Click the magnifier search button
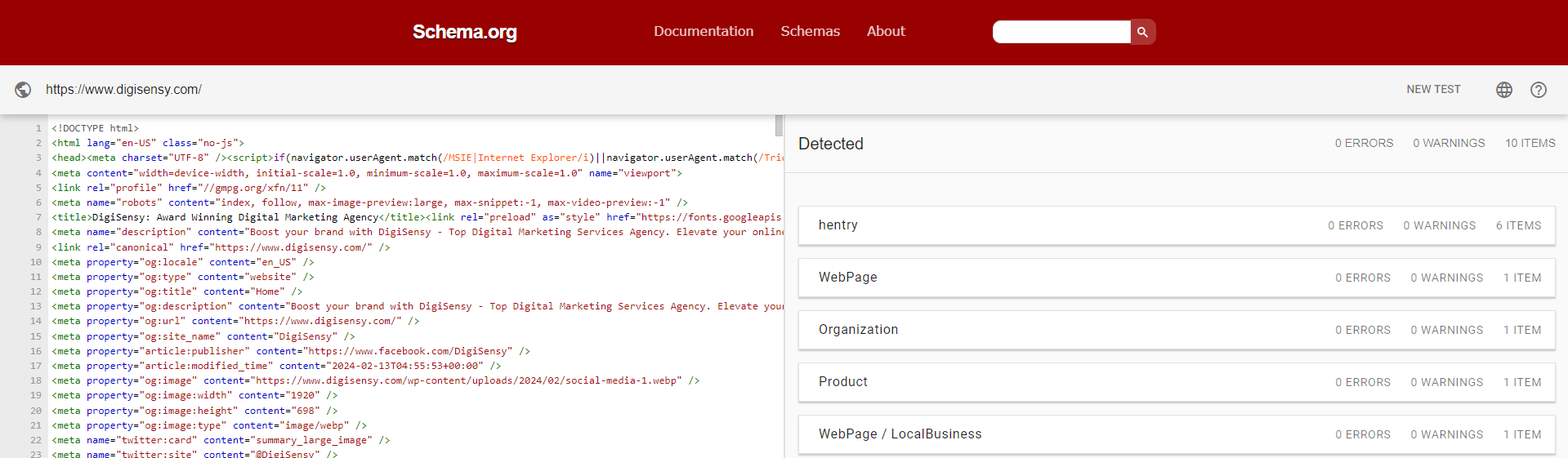This screenshot has height=458, width=1568. click(x=1142, y=32)
